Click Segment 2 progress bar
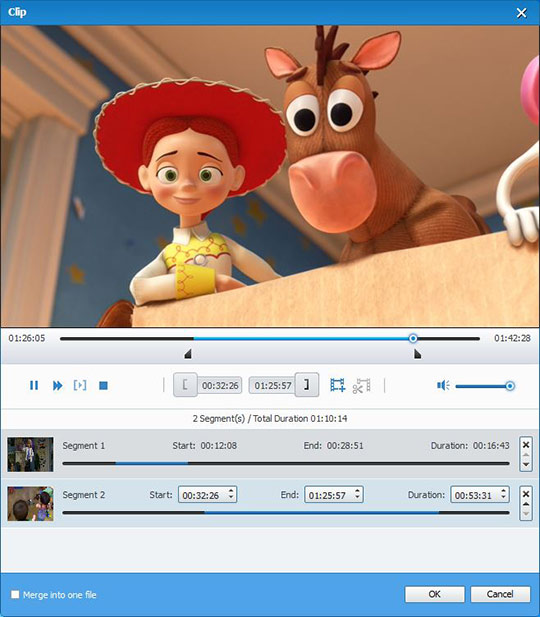540x617 pixels. [x=286, y=513]
